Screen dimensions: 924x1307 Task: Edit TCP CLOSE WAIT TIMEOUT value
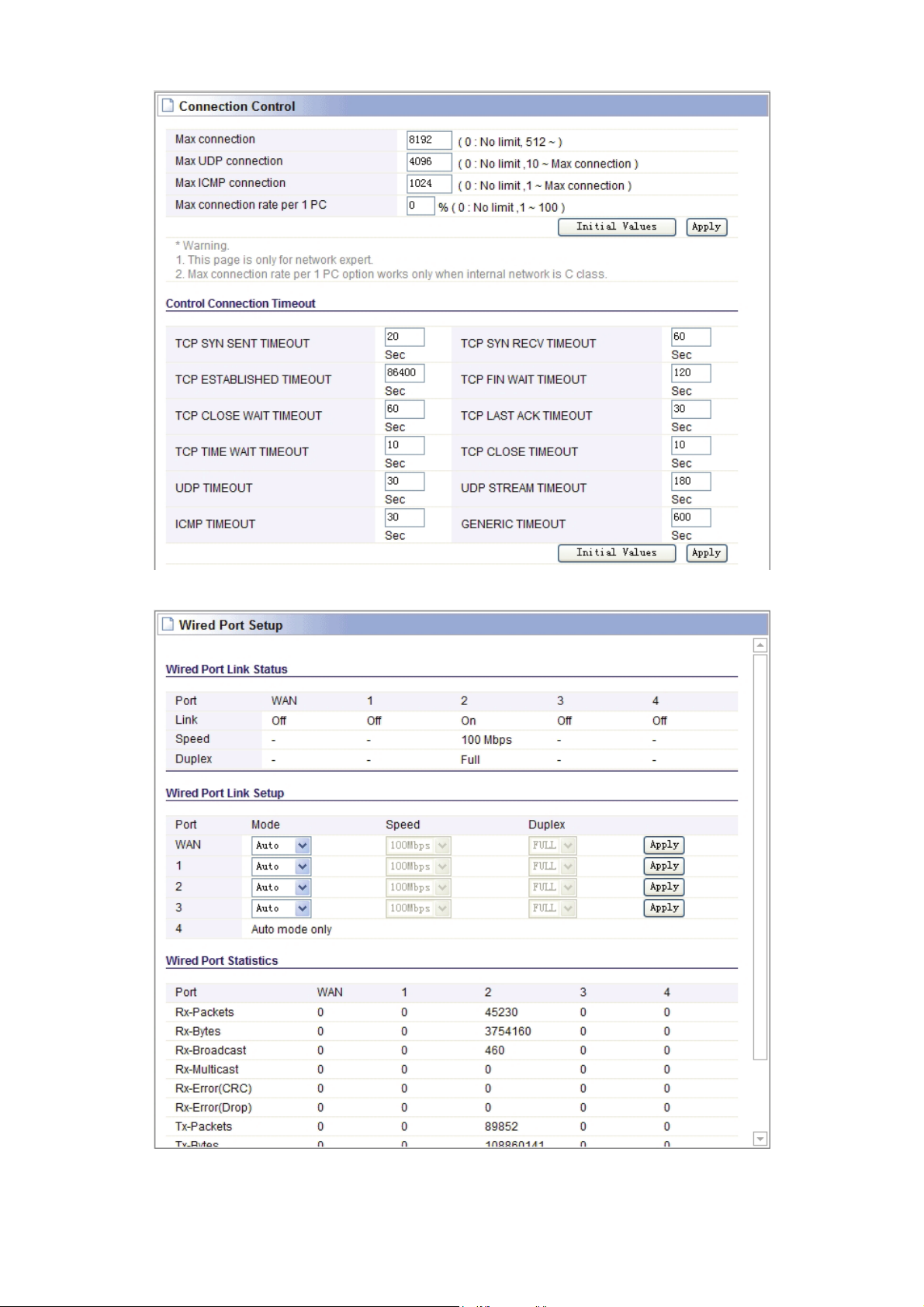tap(404, 409)
